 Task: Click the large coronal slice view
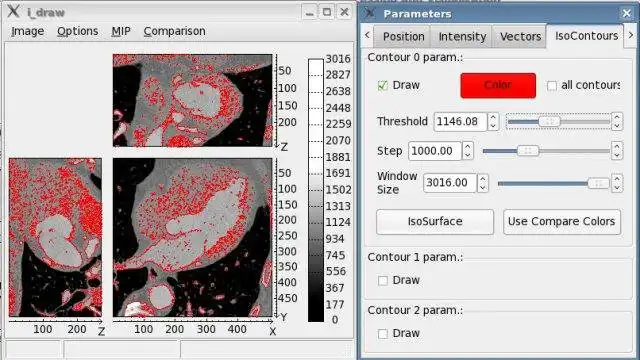193,237
